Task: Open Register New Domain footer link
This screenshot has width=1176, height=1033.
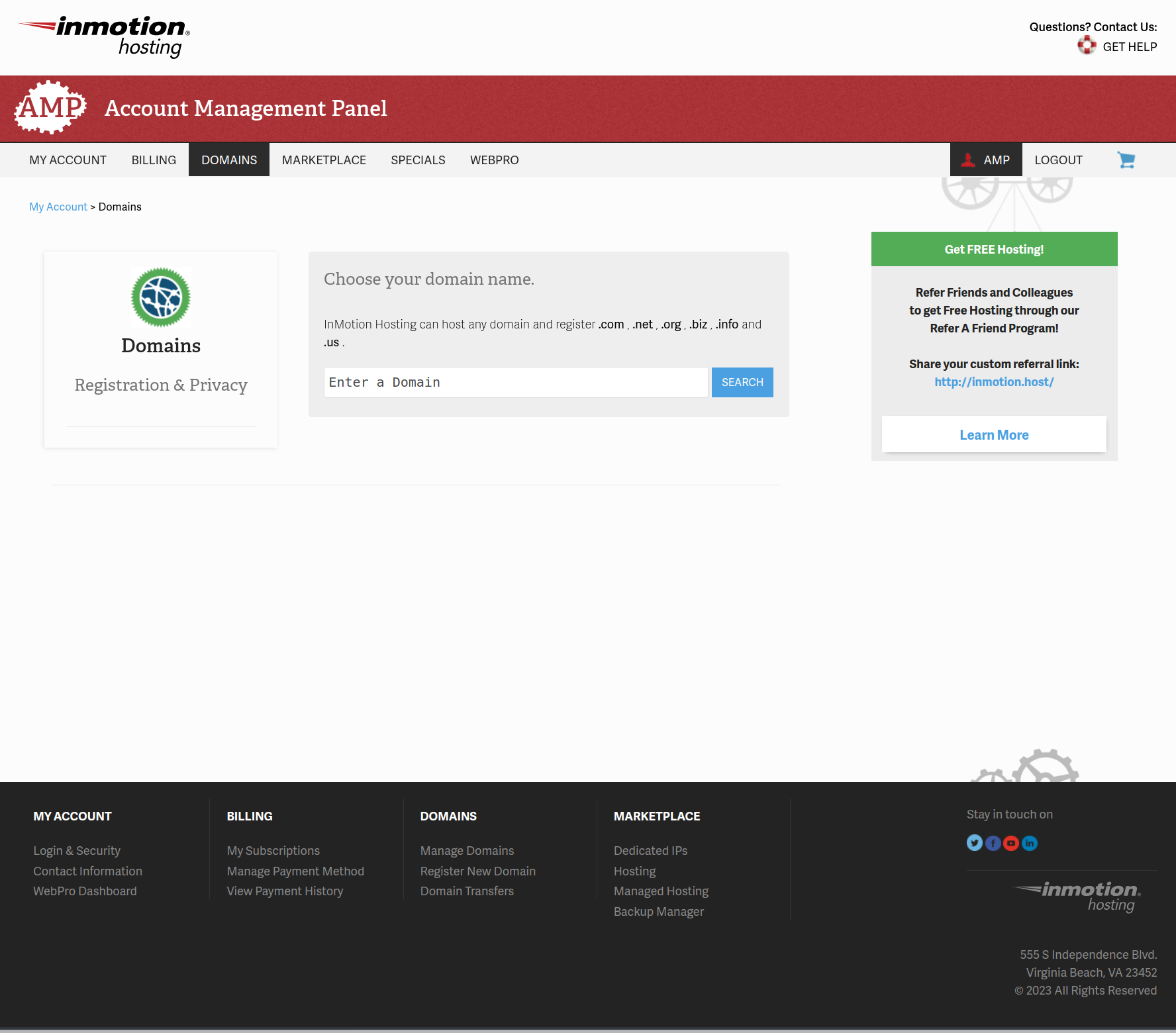Action: (x=478, y=871)
